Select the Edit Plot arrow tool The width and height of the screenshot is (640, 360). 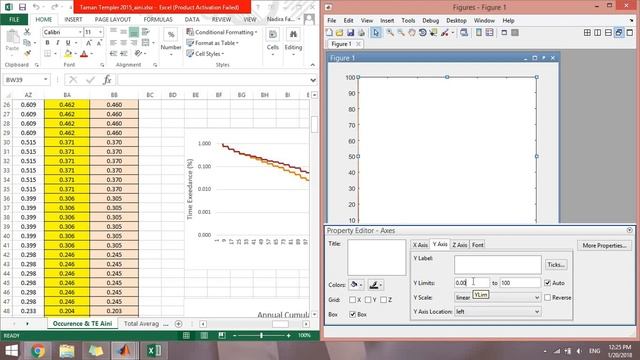point(376,33)
